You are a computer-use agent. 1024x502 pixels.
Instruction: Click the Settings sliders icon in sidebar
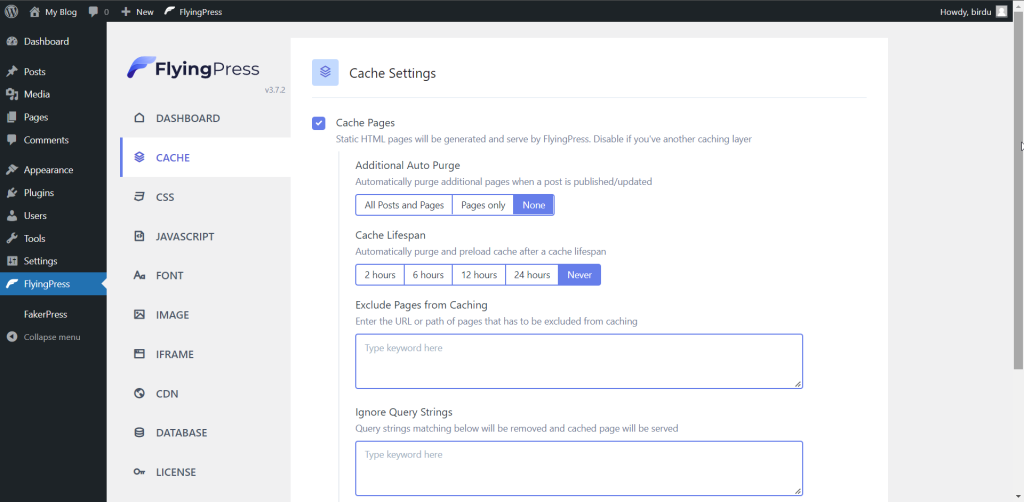click(x=12, y=261)
